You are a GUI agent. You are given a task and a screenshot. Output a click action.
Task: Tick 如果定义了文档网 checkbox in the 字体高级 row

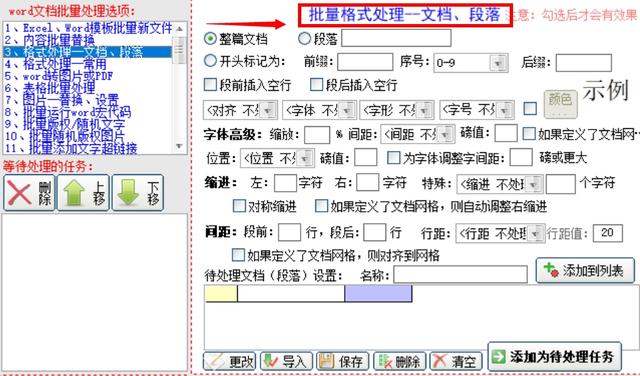[x=529, y=133]
